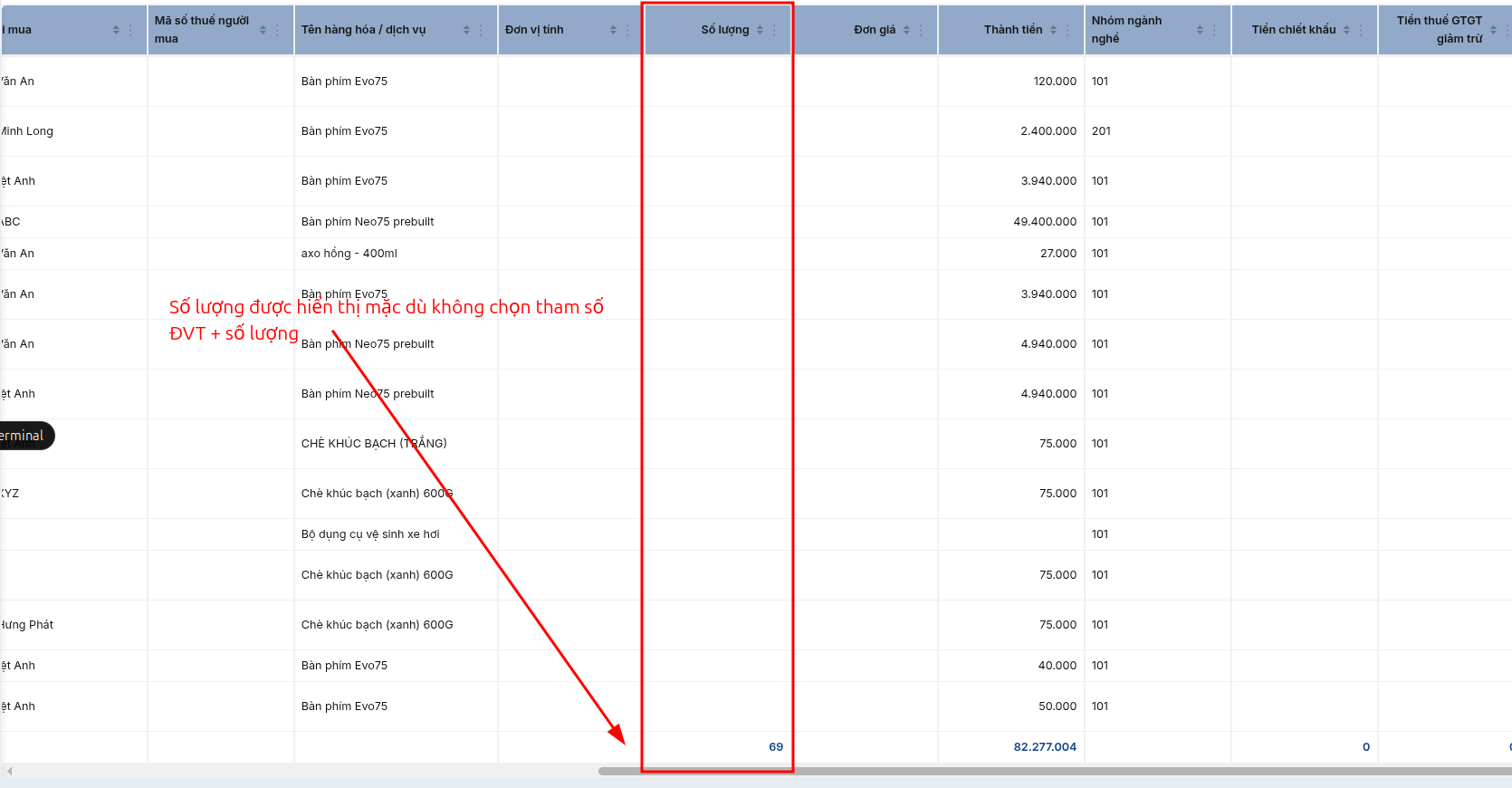Click the Đơn vị tính column header

click(x=534, y=30)
